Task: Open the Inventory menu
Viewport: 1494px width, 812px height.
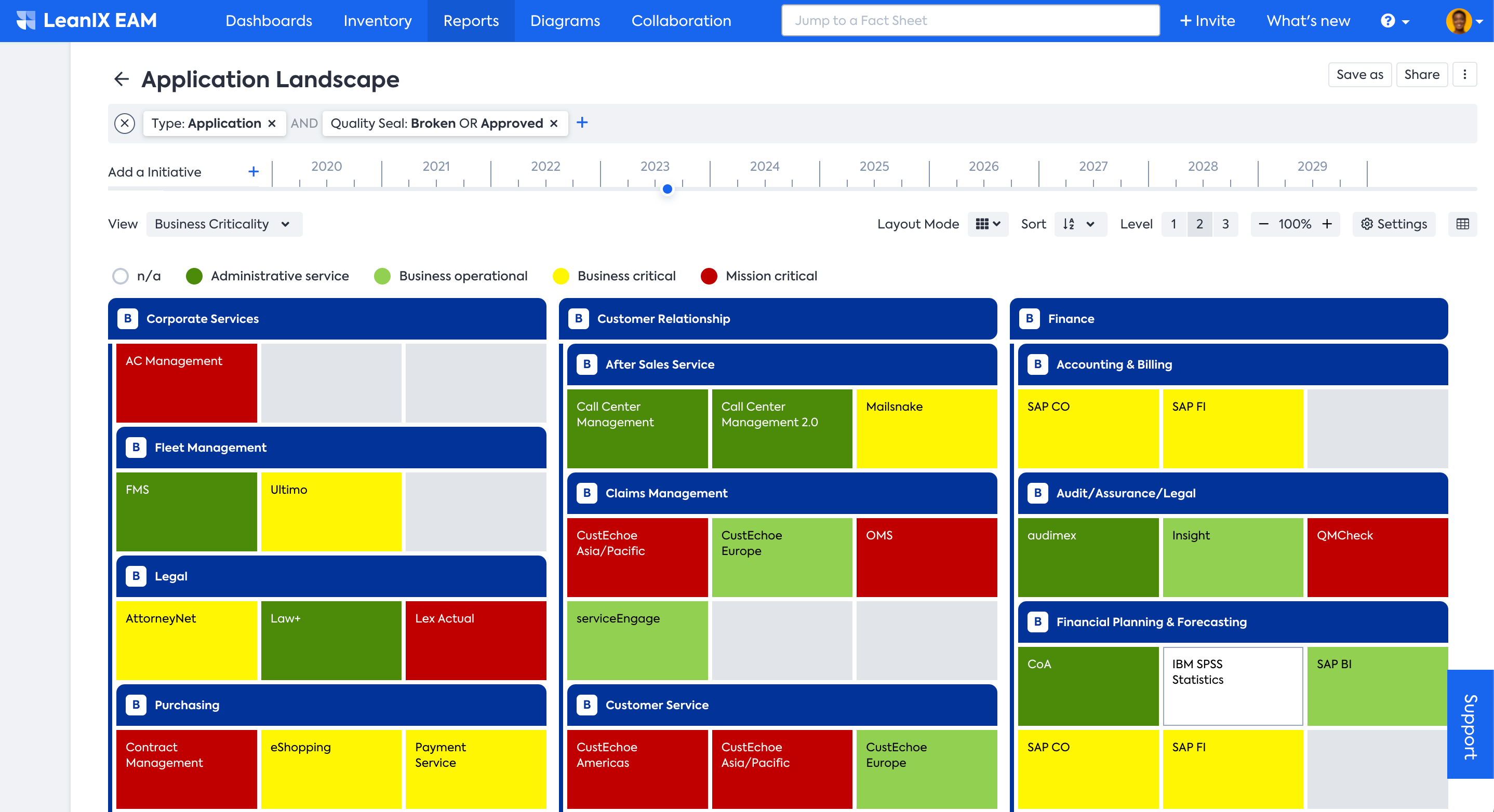Action: click(378, 21)
